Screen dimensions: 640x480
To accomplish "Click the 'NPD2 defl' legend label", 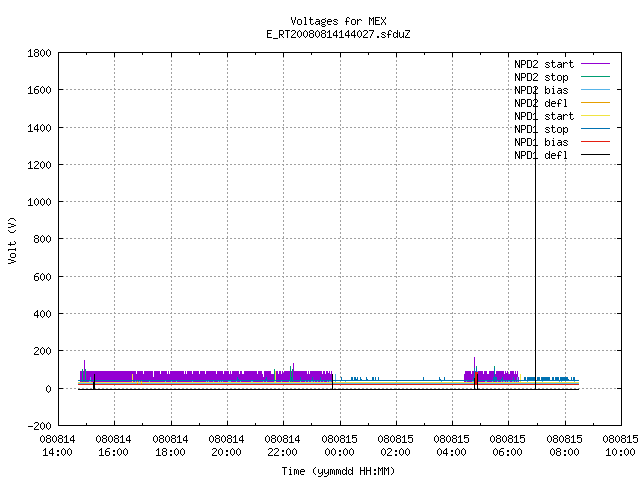I will click(x=541, y=103).
